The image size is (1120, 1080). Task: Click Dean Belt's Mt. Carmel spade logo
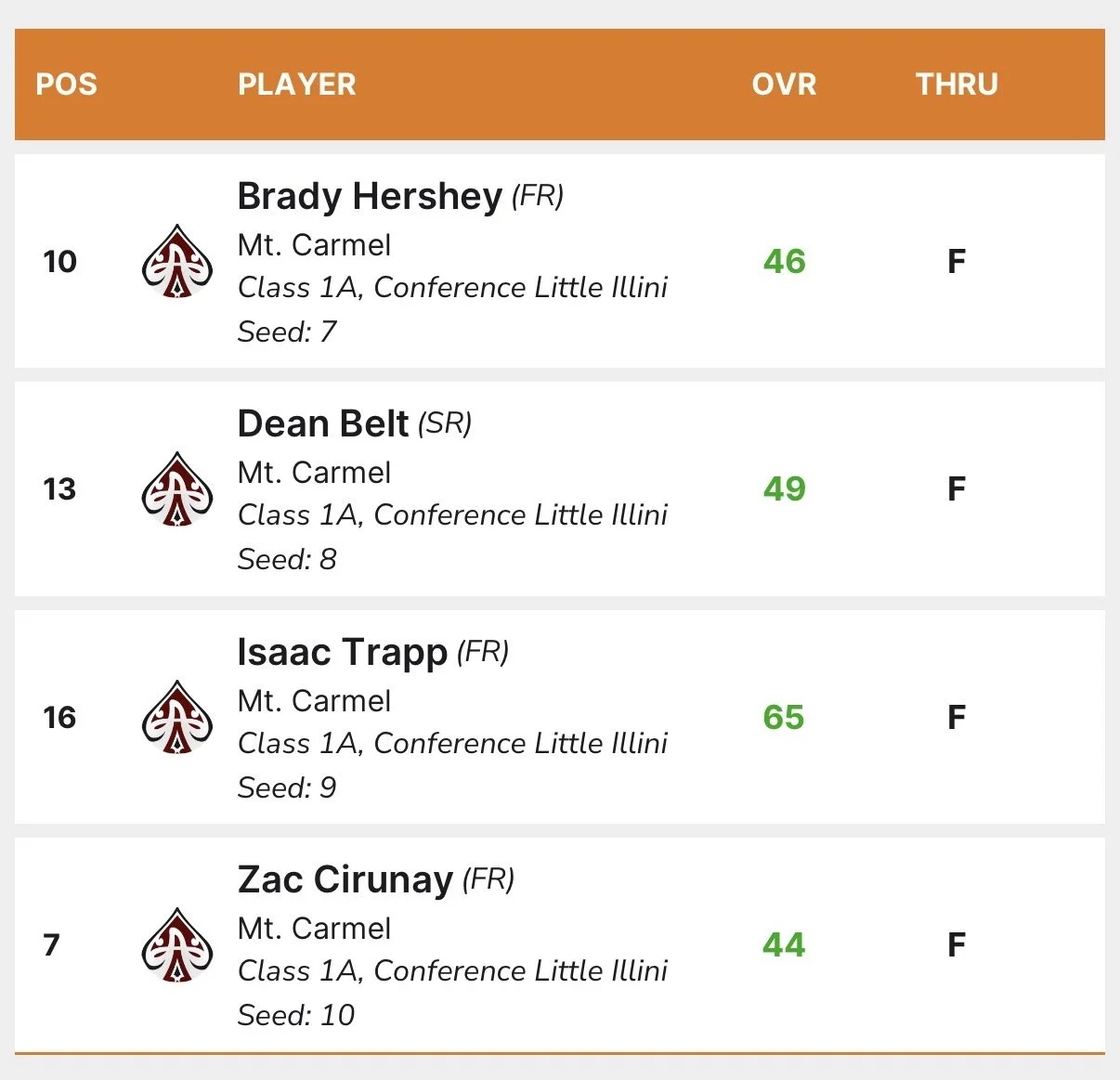tap(177, 489)
